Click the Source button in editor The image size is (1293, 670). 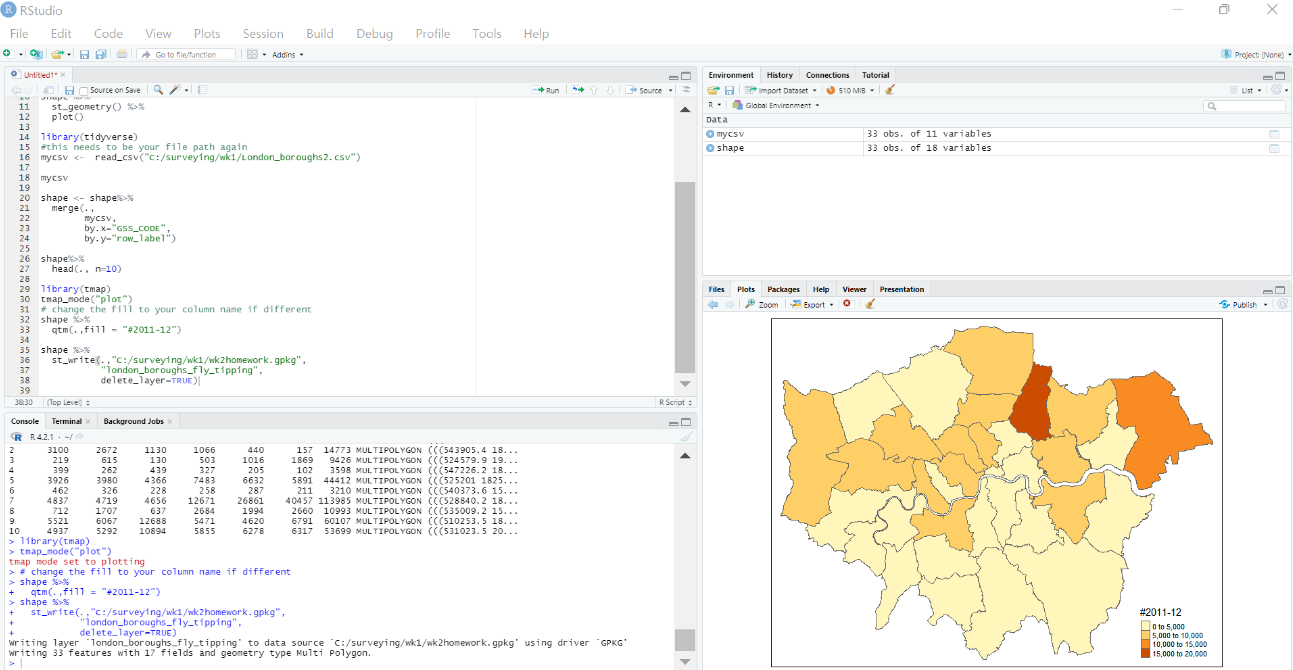644,90
